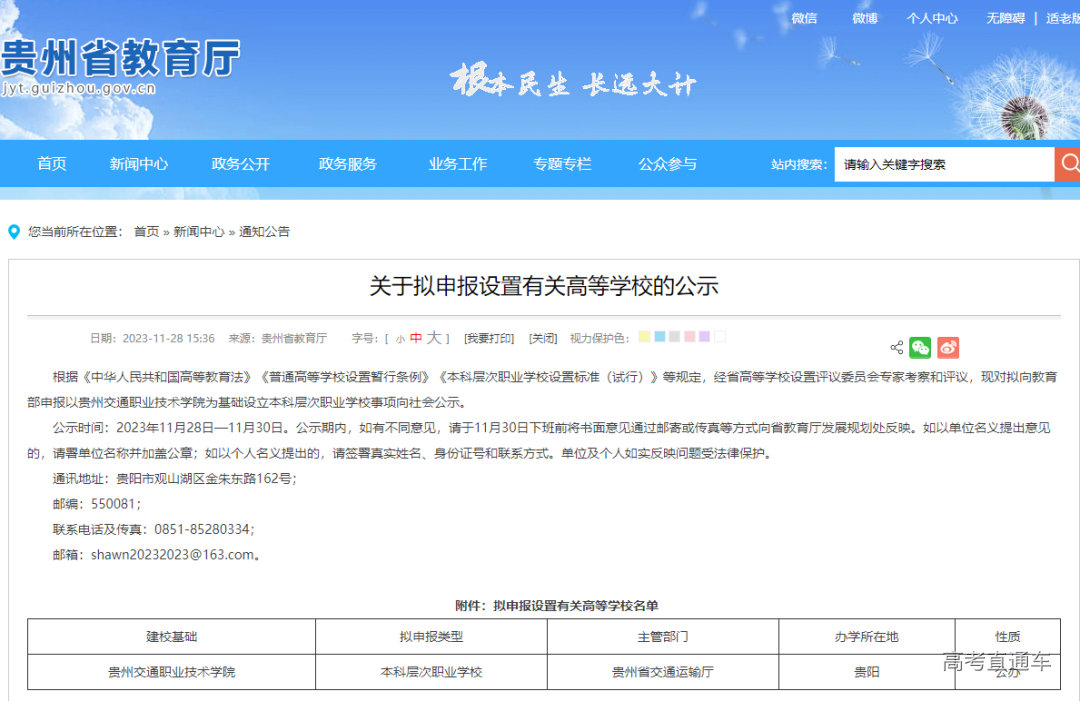Open the share options icon
1080x701 pixels.
tap(897, 346)
